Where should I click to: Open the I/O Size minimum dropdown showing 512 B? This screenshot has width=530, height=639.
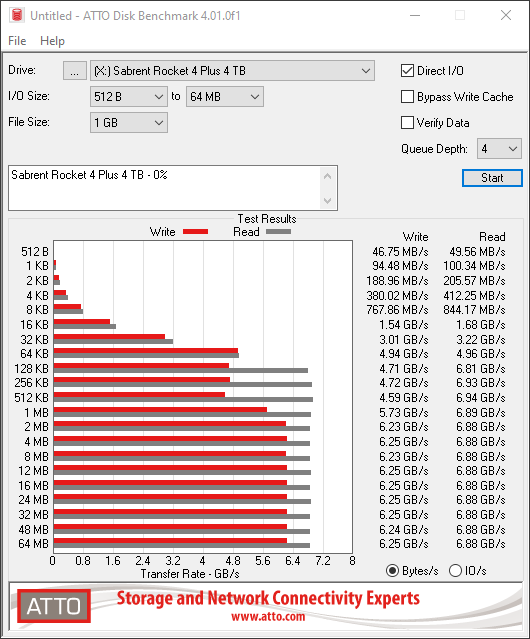point(128,97)
